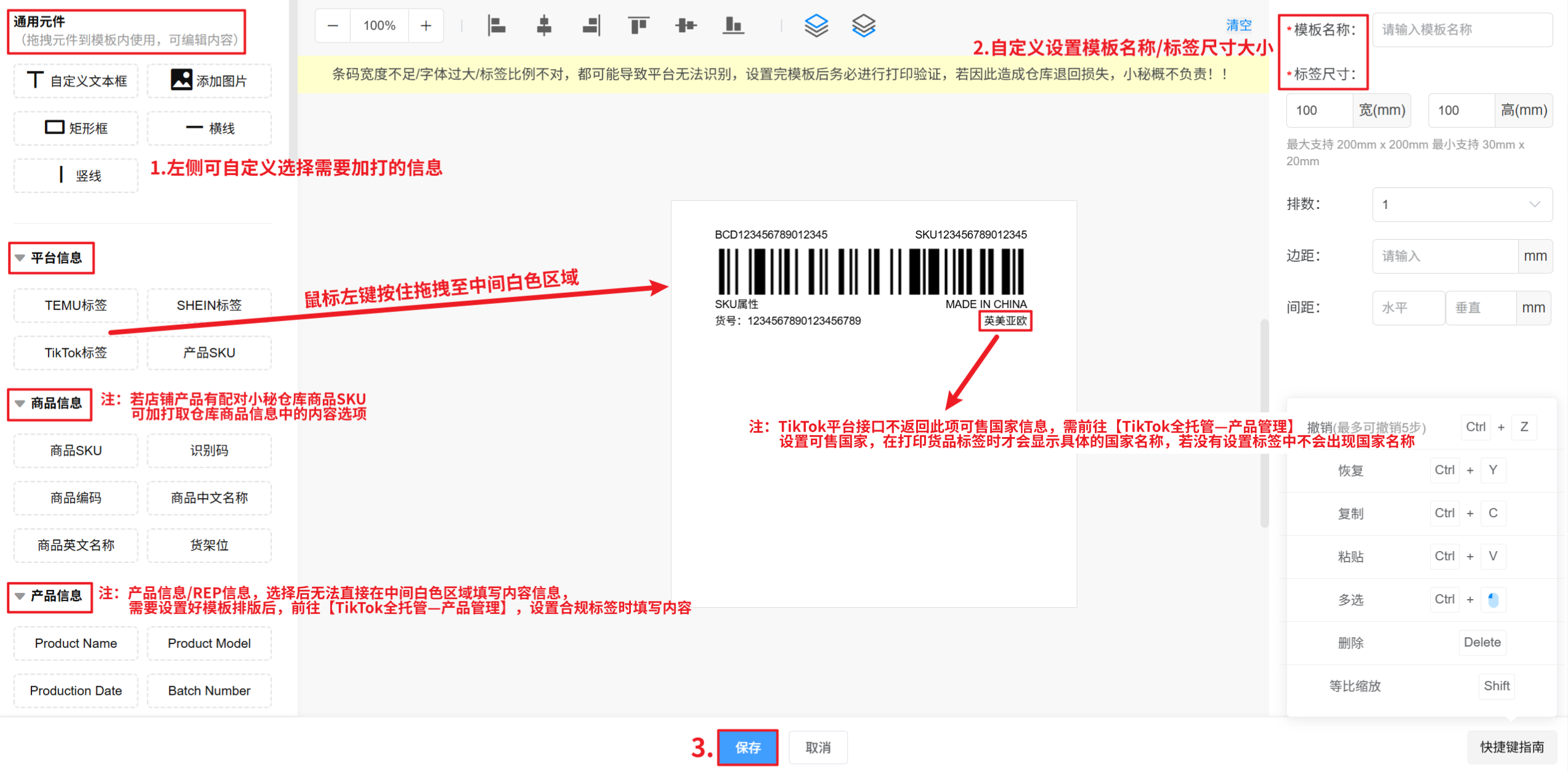Click the zoom out minus button
The image size is (1568, 773).
click(333, 26)
